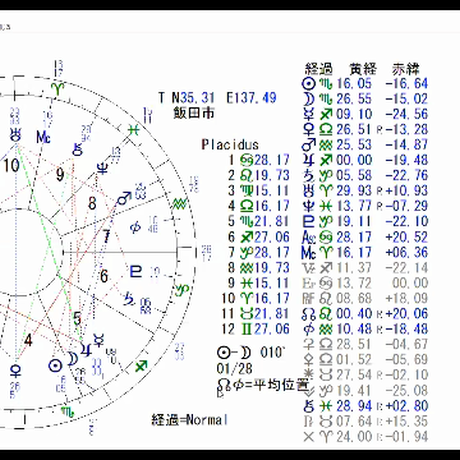Select house 1 cusp row showing Cancer 28.17
Screen dimensions: 460x460
click(x=259, y=160)
